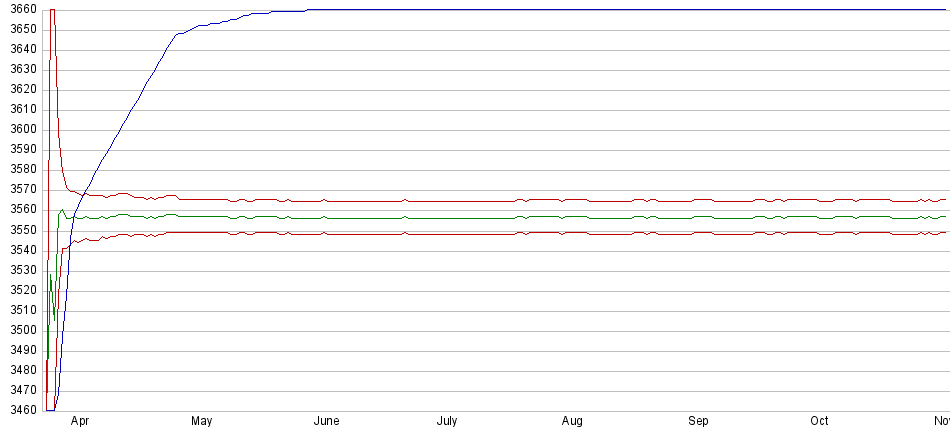
Task: Click the 3500 y-axis label
Action: coord(20,330)
